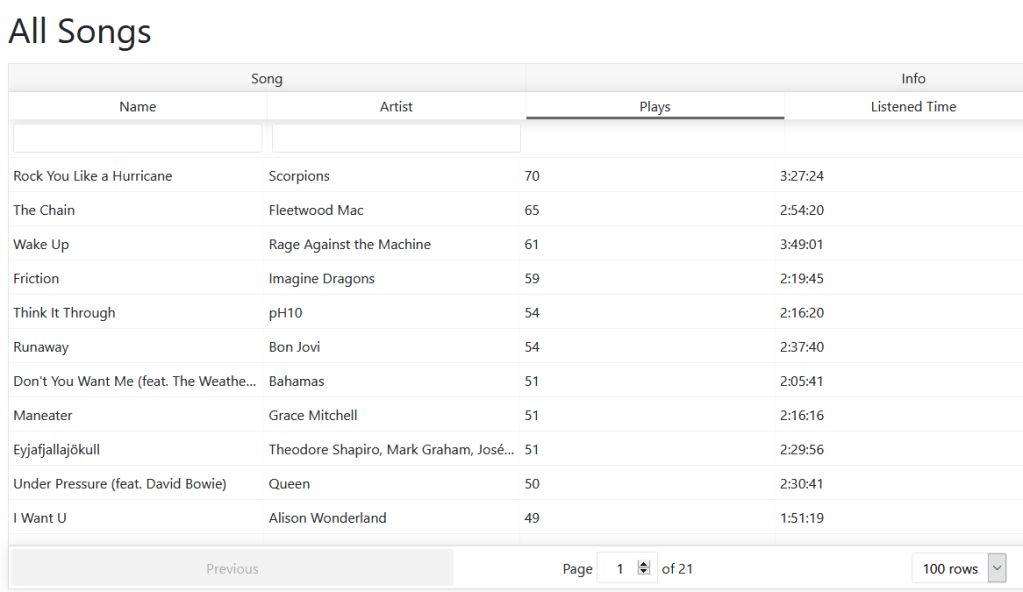Click the page number input box
The height and width of the screenshot is (592, 1023).
coord(618,569)
